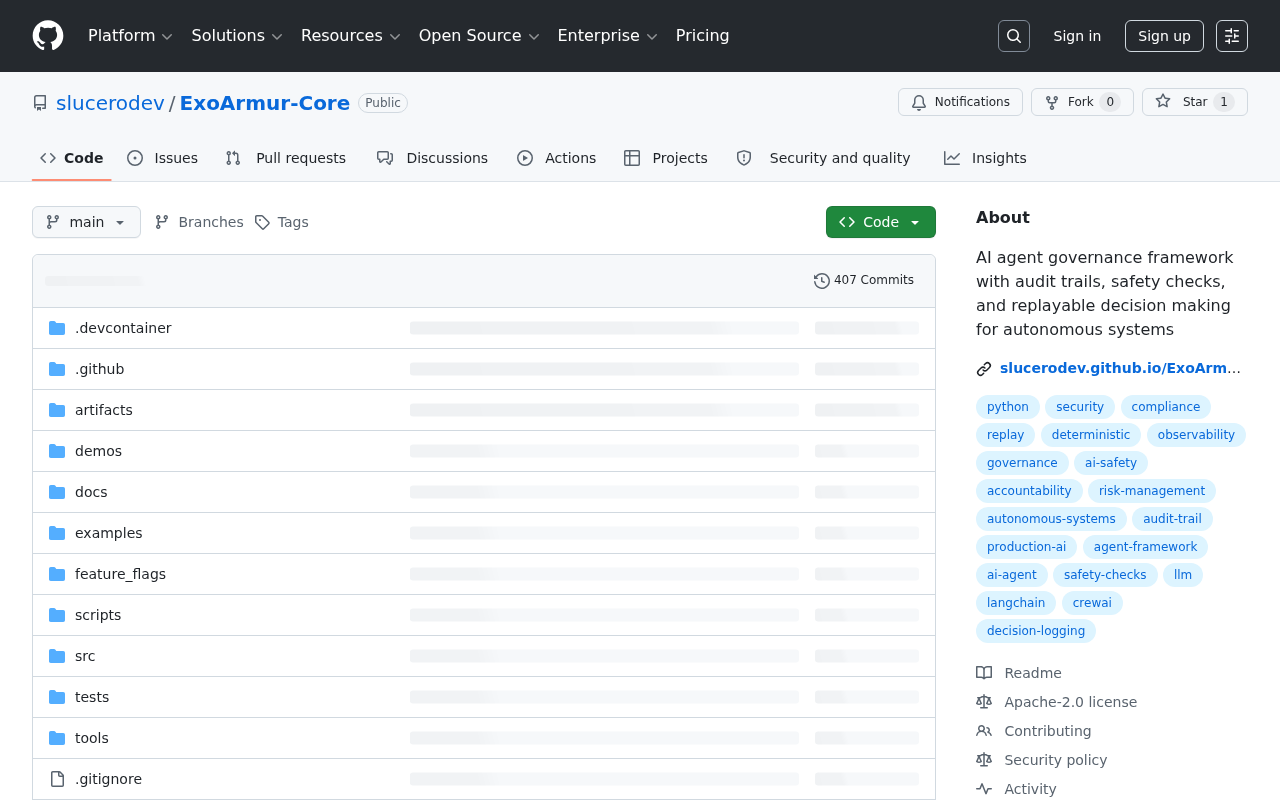Image resolution: width=1280 pixels, height=800 pixels.
Task: Open the slucerodev.github.io website link
Action: (1120, 368)
